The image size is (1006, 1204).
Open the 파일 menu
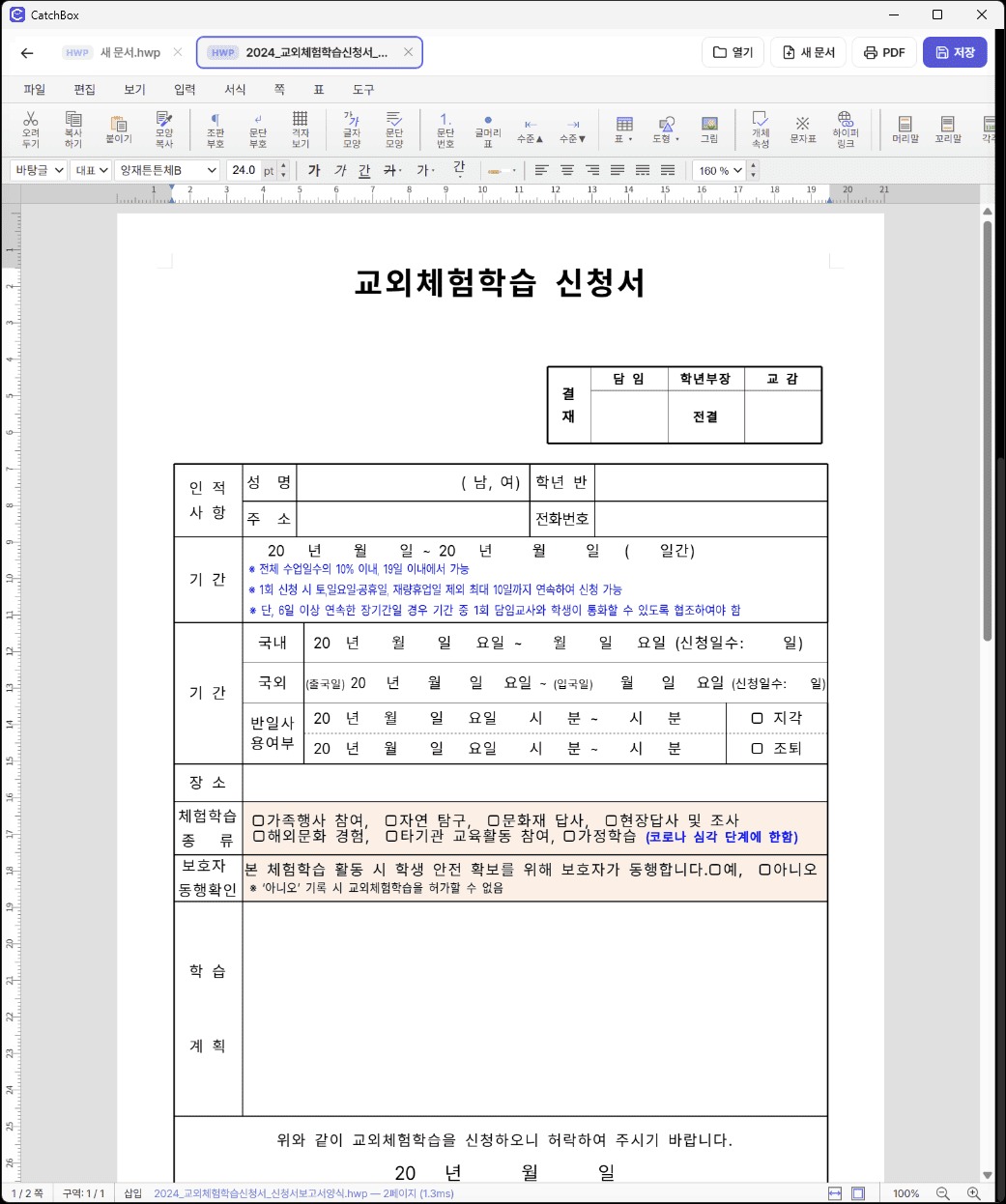tap(35, 89)
